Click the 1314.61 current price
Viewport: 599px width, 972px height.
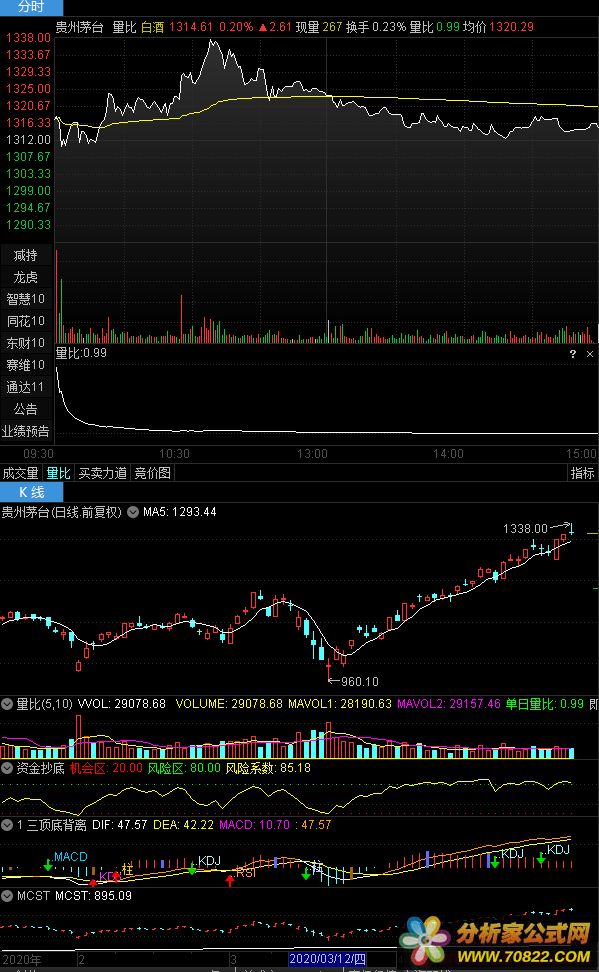click(x=191, y=27)
